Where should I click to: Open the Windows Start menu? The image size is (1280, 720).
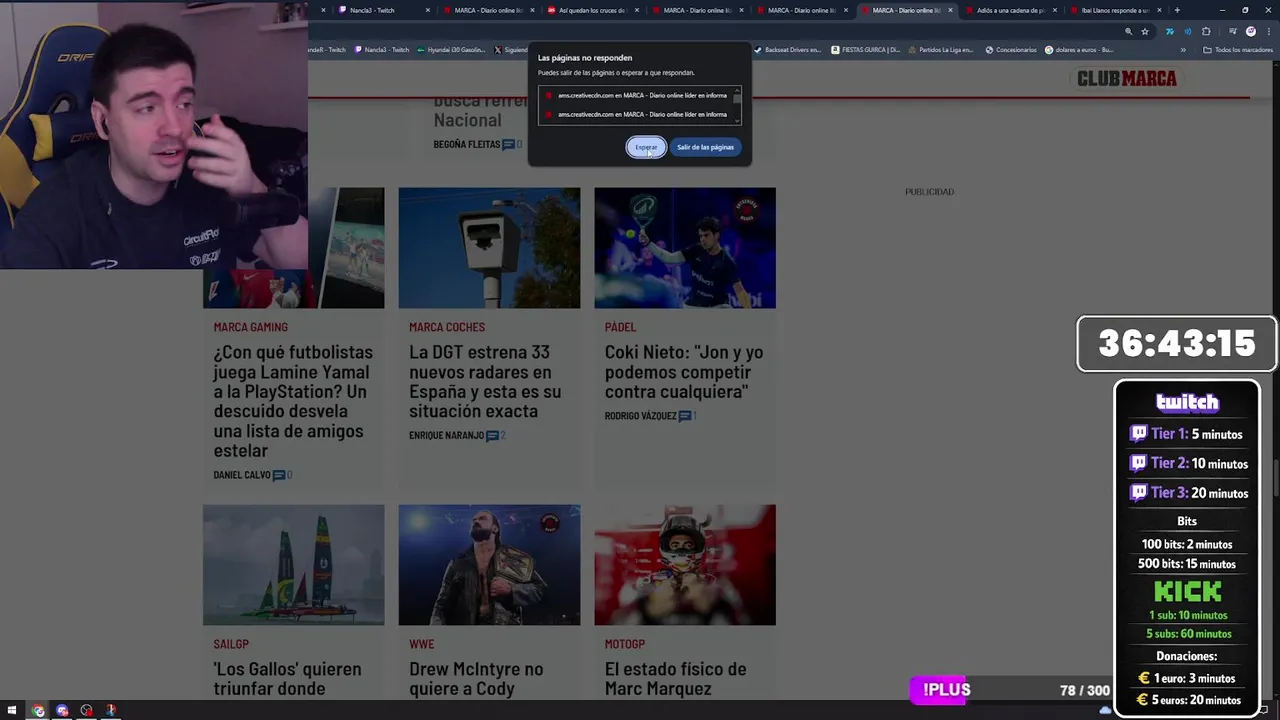12,710
